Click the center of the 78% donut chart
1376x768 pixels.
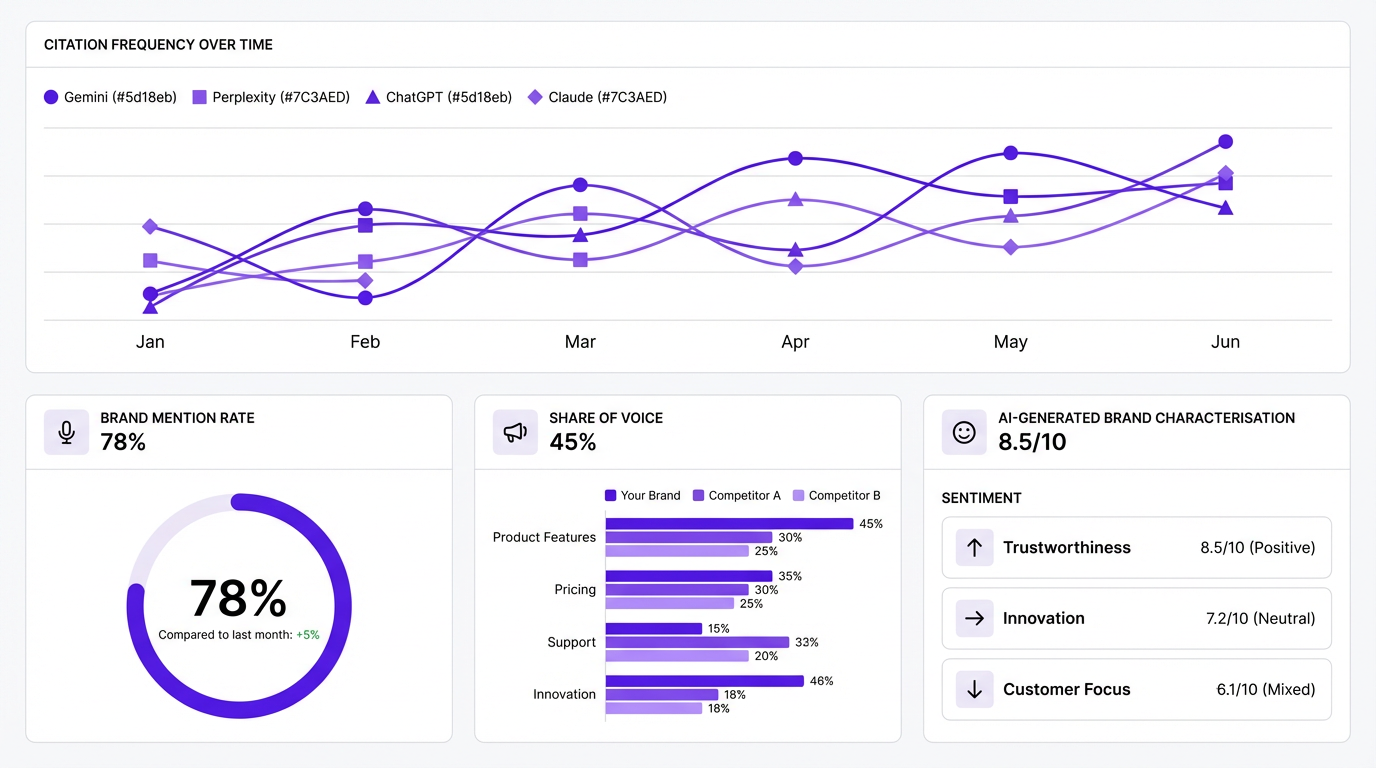tap(239, 600)
